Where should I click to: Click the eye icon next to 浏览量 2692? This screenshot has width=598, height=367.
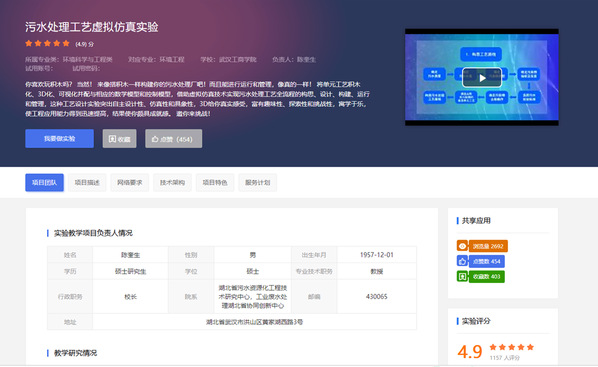[462, 246]
